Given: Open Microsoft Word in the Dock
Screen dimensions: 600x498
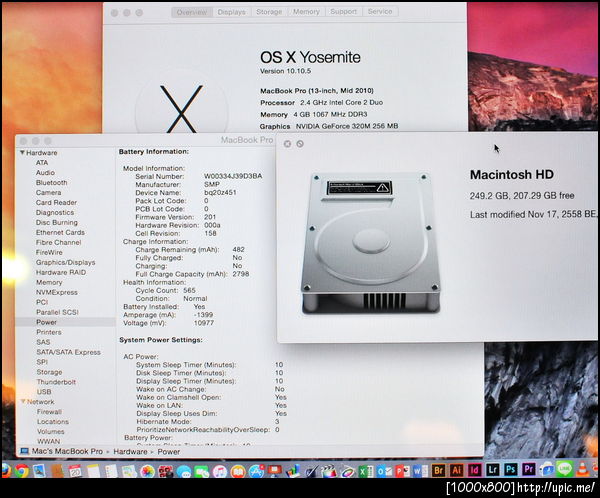Looking at the screenshot, I should point(420,471).
